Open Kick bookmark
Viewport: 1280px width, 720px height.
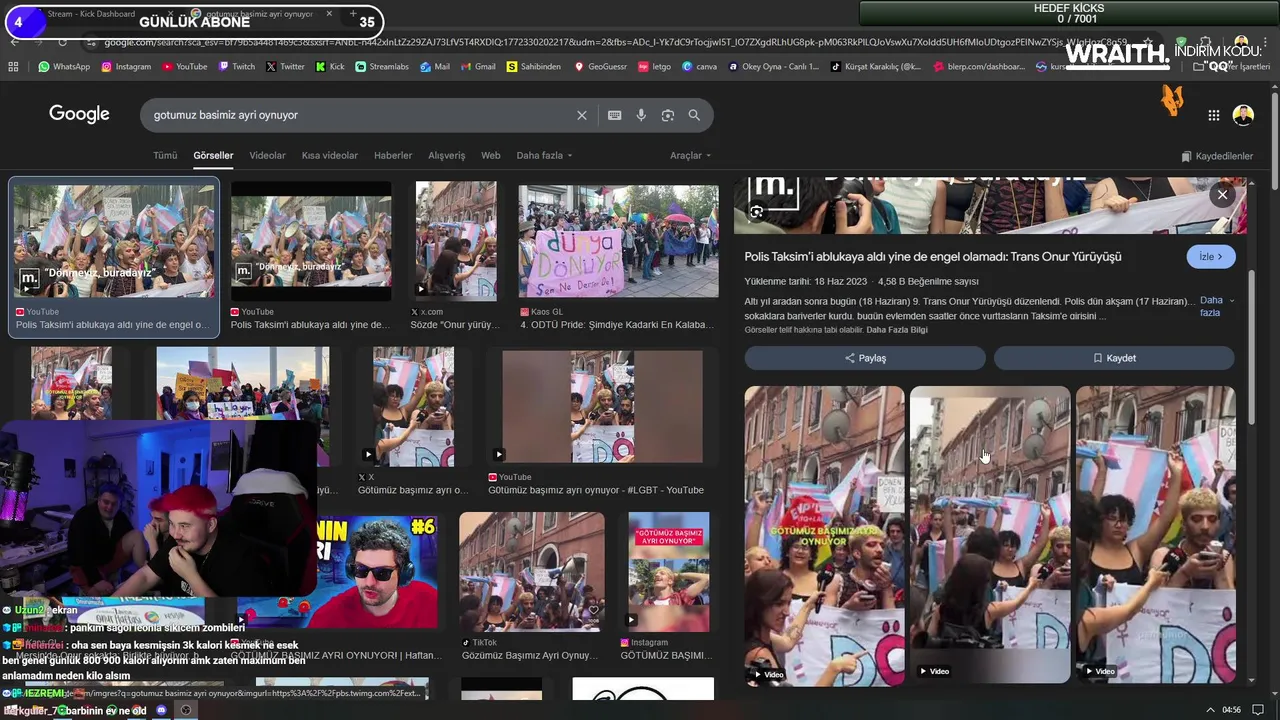click(330, 67)
